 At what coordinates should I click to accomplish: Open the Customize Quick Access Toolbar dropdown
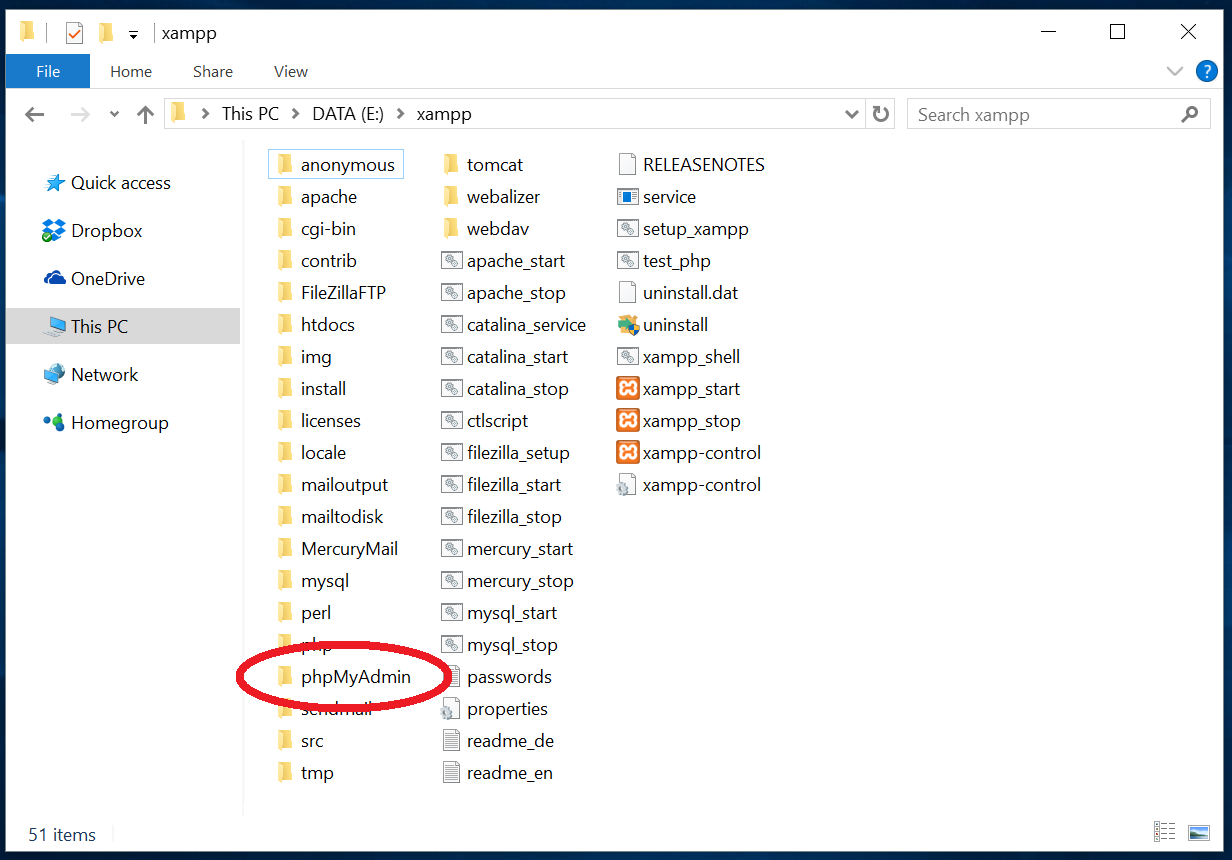click(x=133, y=35)
